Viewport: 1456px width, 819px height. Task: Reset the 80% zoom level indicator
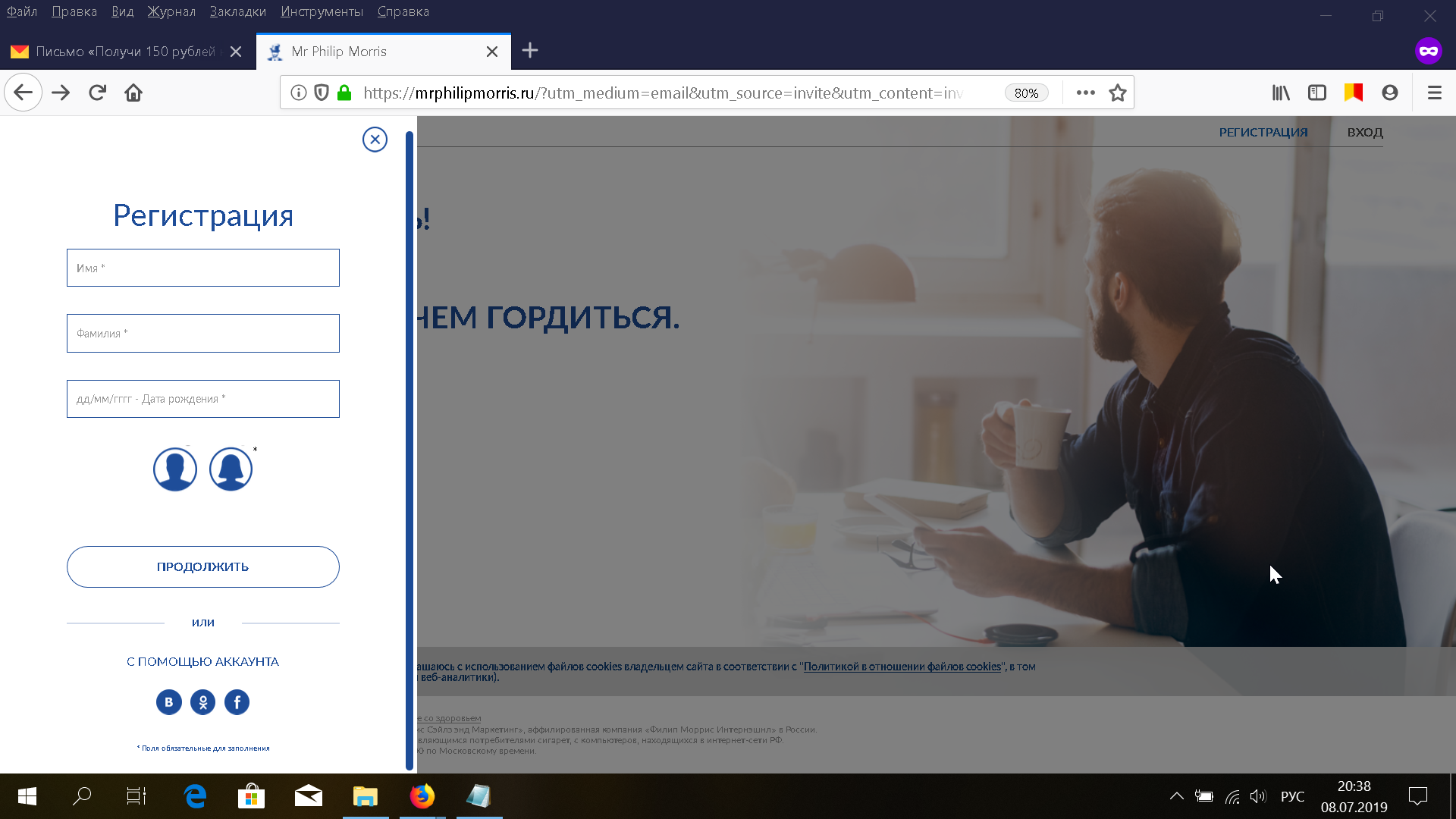(x=1027, y=93)
